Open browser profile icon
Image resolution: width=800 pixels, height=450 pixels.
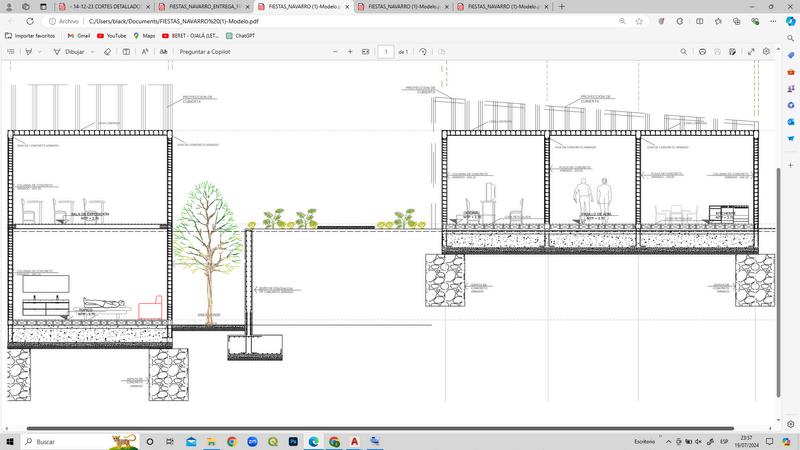tap(9, 7)
